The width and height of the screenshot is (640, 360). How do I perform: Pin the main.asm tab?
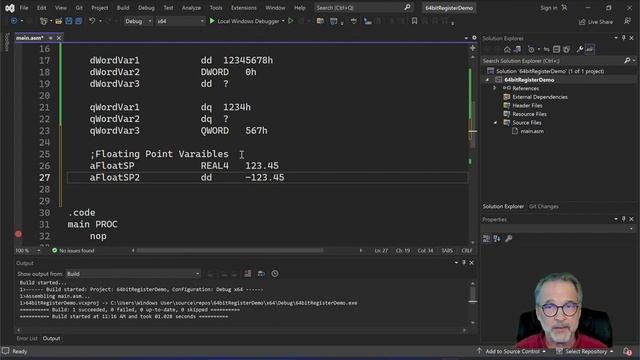[51, 38]
